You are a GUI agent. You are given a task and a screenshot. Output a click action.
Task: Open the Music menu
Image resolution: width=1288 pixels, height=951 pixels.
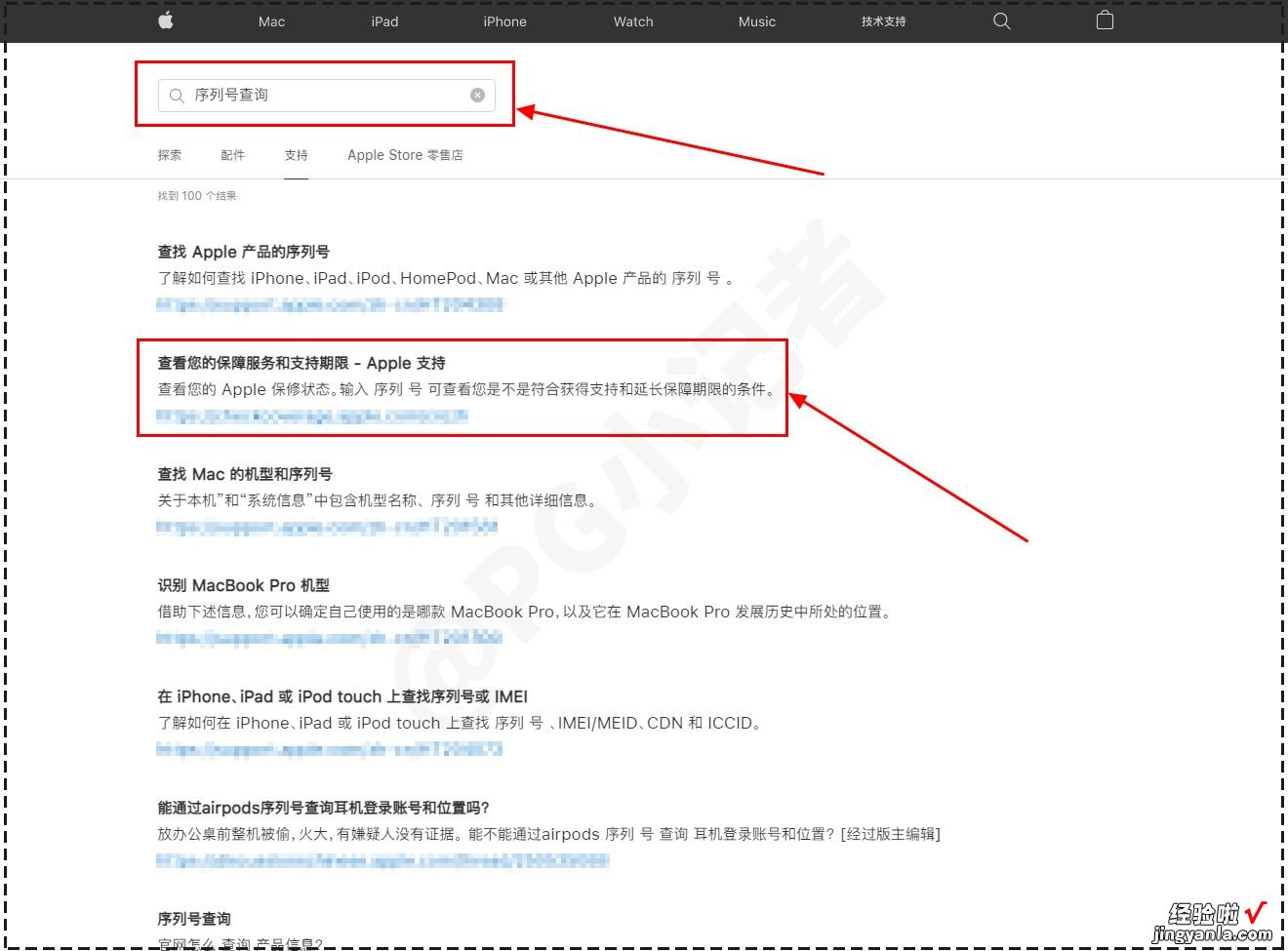click(x=757, y=21)
